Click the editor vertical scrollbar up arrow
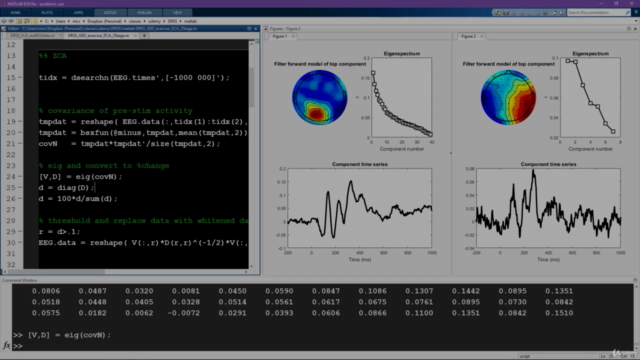640x360 pixels. pyautogui.click(x=251, y=44)
